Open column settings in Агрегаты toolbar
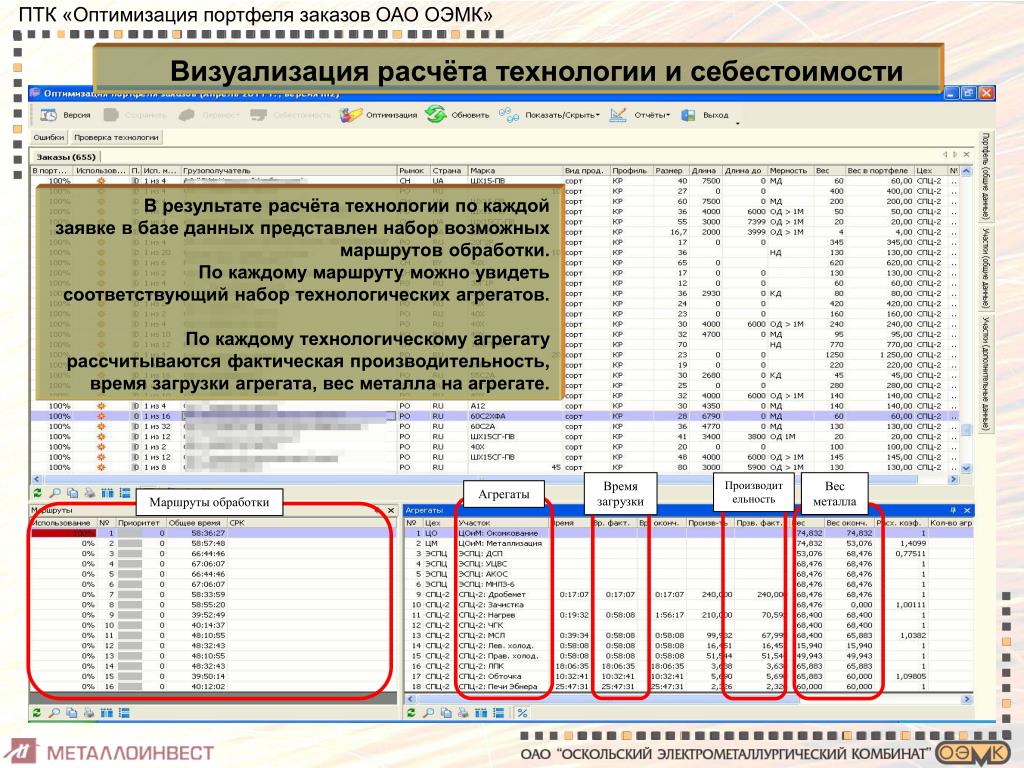Viewport: 1024px width, 768px height. [481, 712]
